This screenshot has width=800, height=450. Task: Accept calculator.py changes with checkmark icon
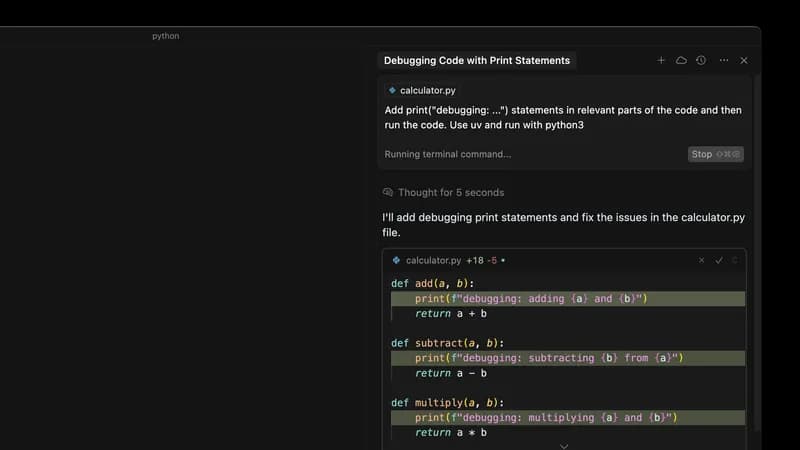coord(718,260)
